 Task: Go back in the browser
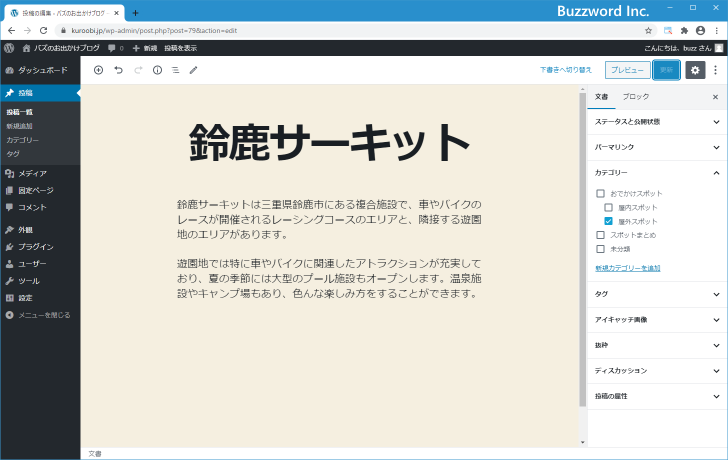coord(12,31)
